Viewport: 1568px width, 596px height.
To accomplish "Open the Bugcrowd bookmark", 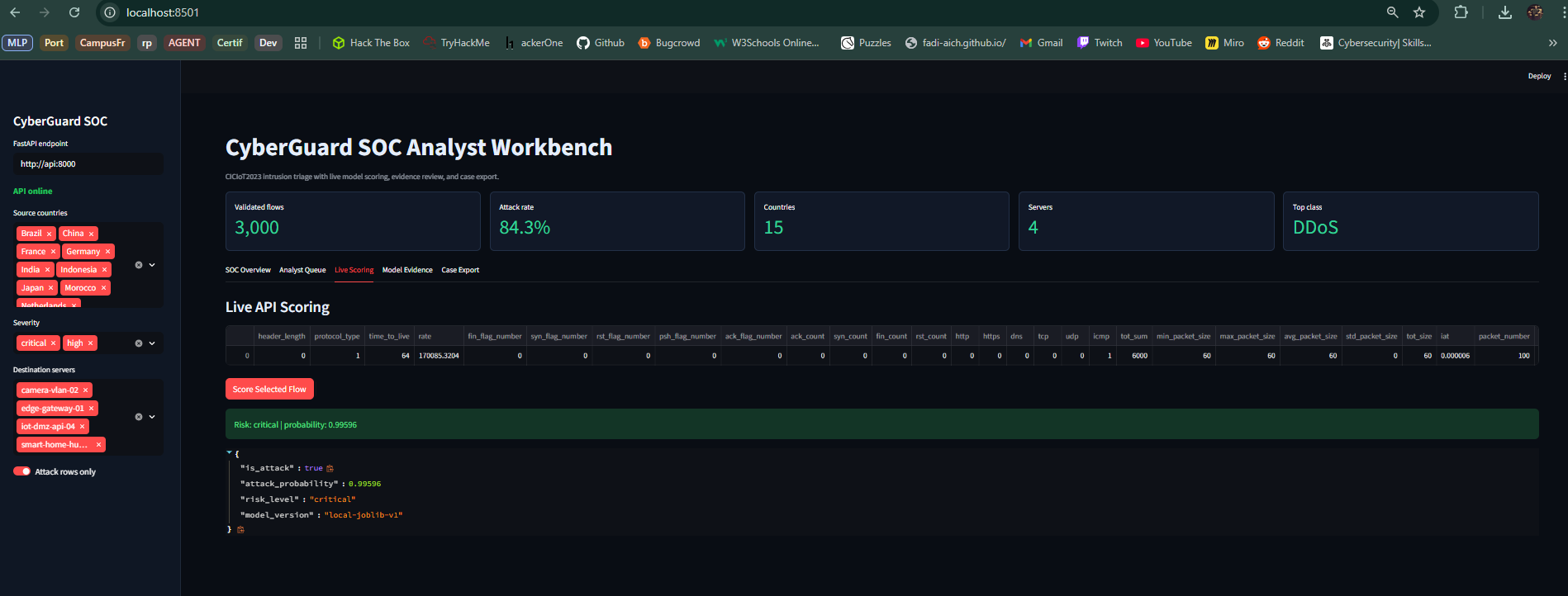I will tap(669, 43).
